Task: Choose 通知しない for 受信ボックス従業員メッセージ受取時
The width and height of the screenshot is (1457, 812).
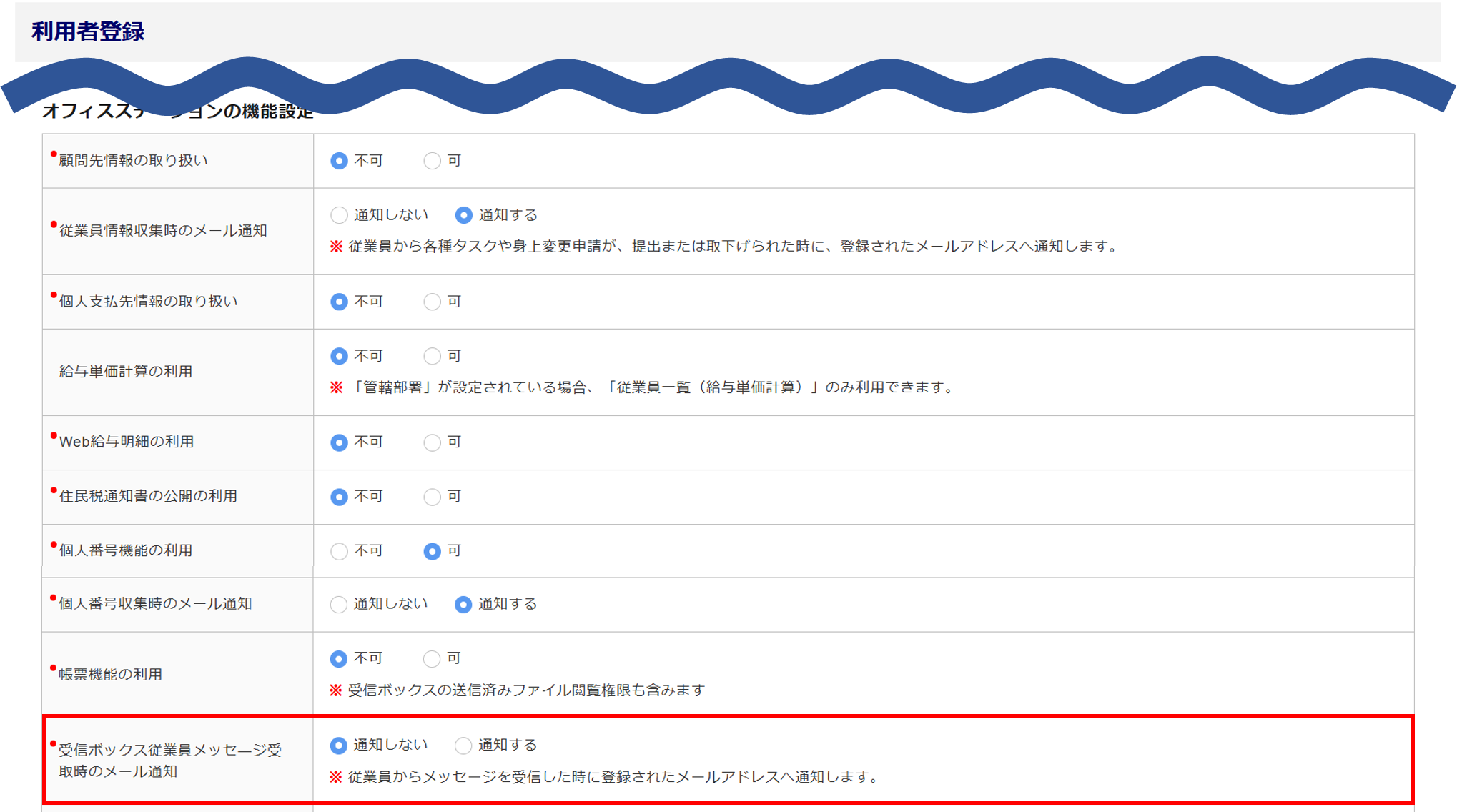Action: (x=338, y=746)
